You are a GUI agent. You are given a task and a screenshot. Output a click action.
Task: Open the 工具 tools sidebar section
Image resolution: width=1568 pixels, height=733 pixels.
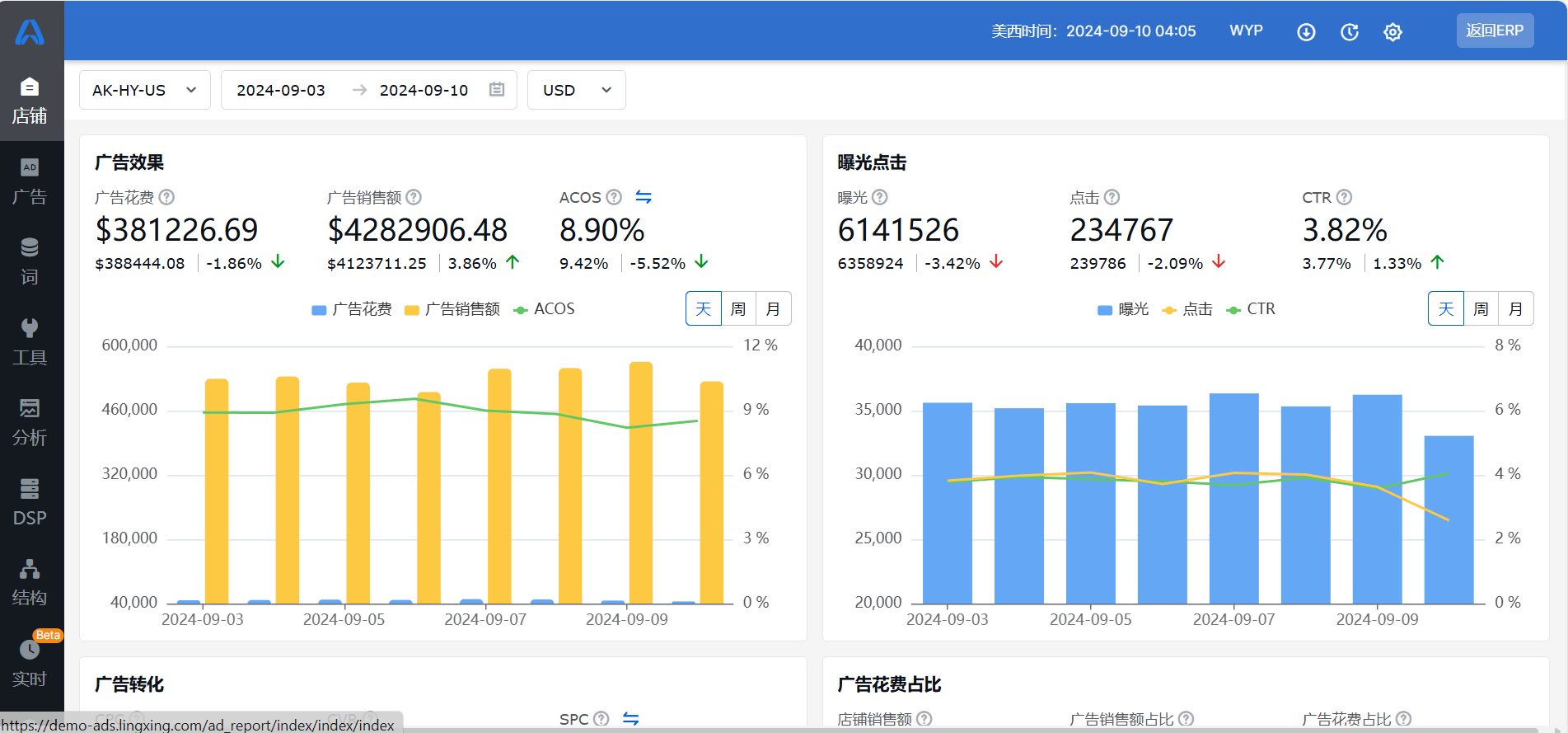[x=30, y=342]
